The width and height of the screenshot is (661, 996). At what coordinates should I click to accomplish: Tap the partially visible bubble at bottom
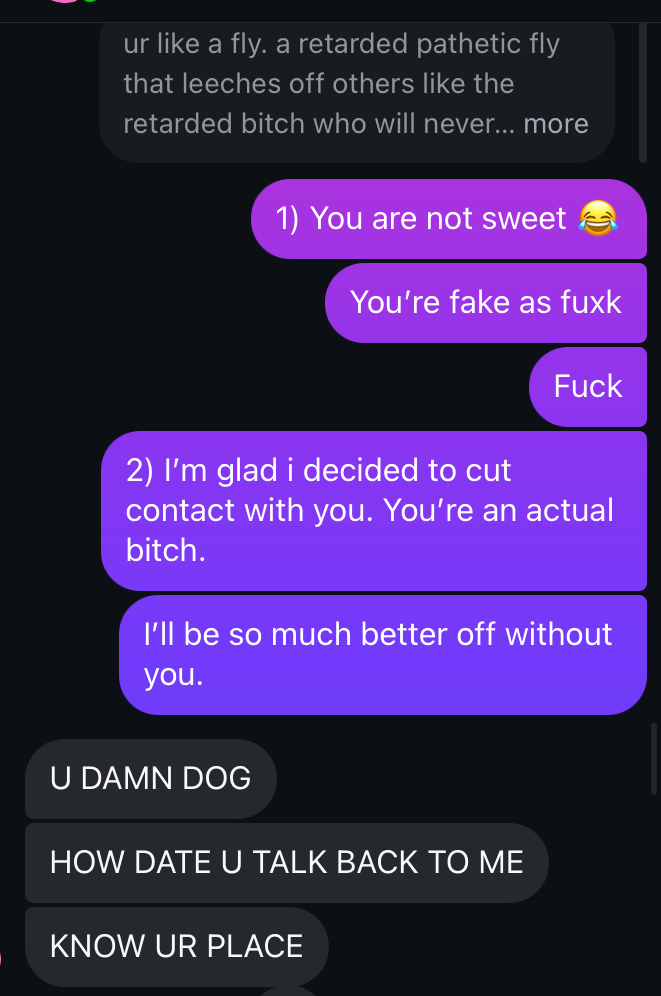tap(290, 992)
